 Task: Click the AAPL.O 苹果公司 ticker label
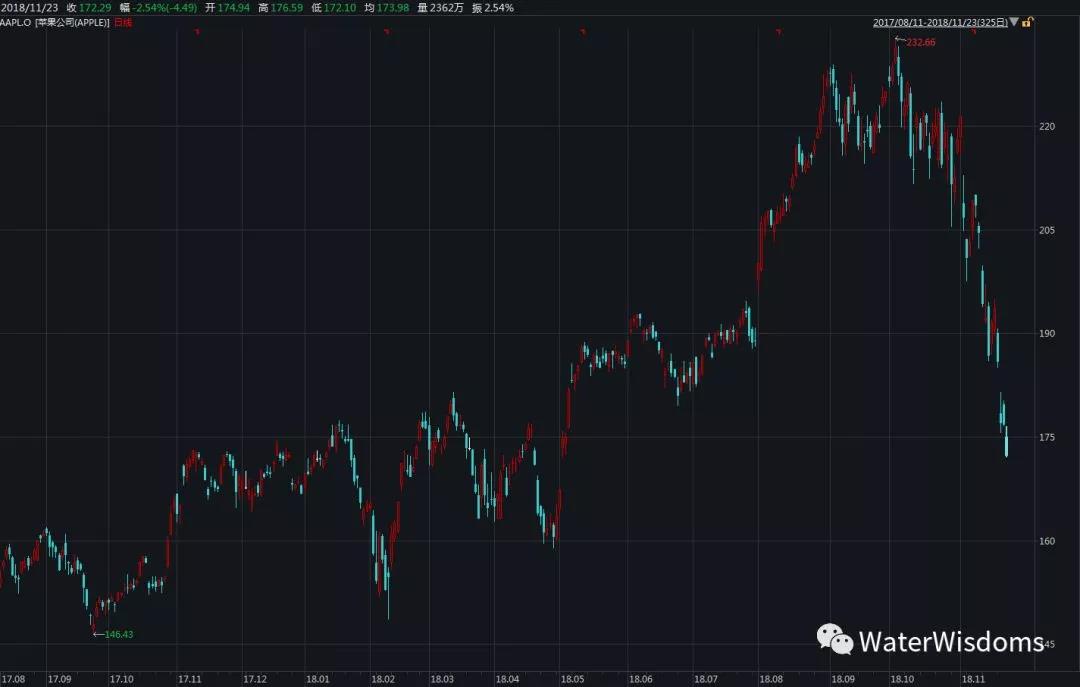click(x=55, y=22)
